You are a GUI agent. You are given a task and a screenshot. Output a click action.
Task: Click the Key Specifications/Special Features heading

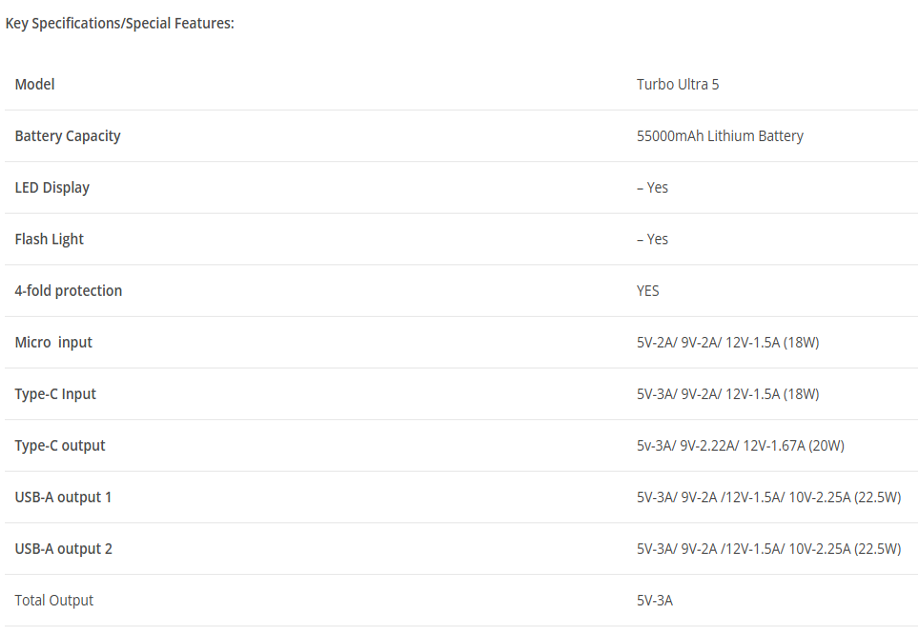click(x=120, y=23)
